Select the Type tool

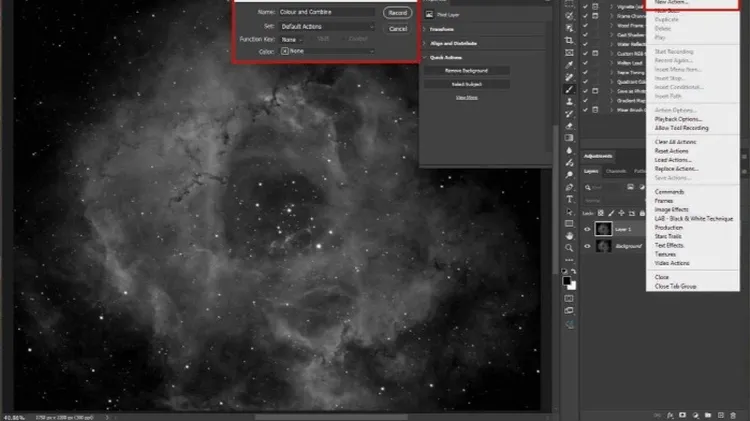569,198
